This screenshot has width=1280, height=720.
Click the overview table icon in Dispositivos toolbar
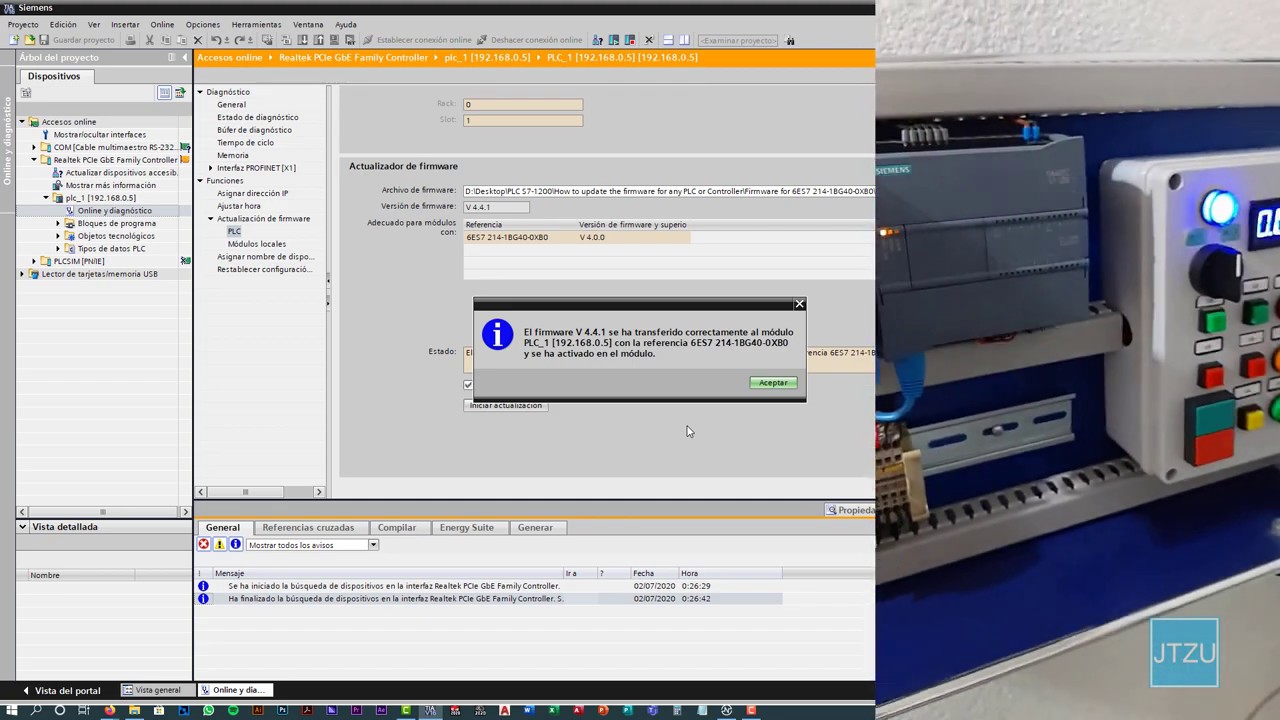165,92
